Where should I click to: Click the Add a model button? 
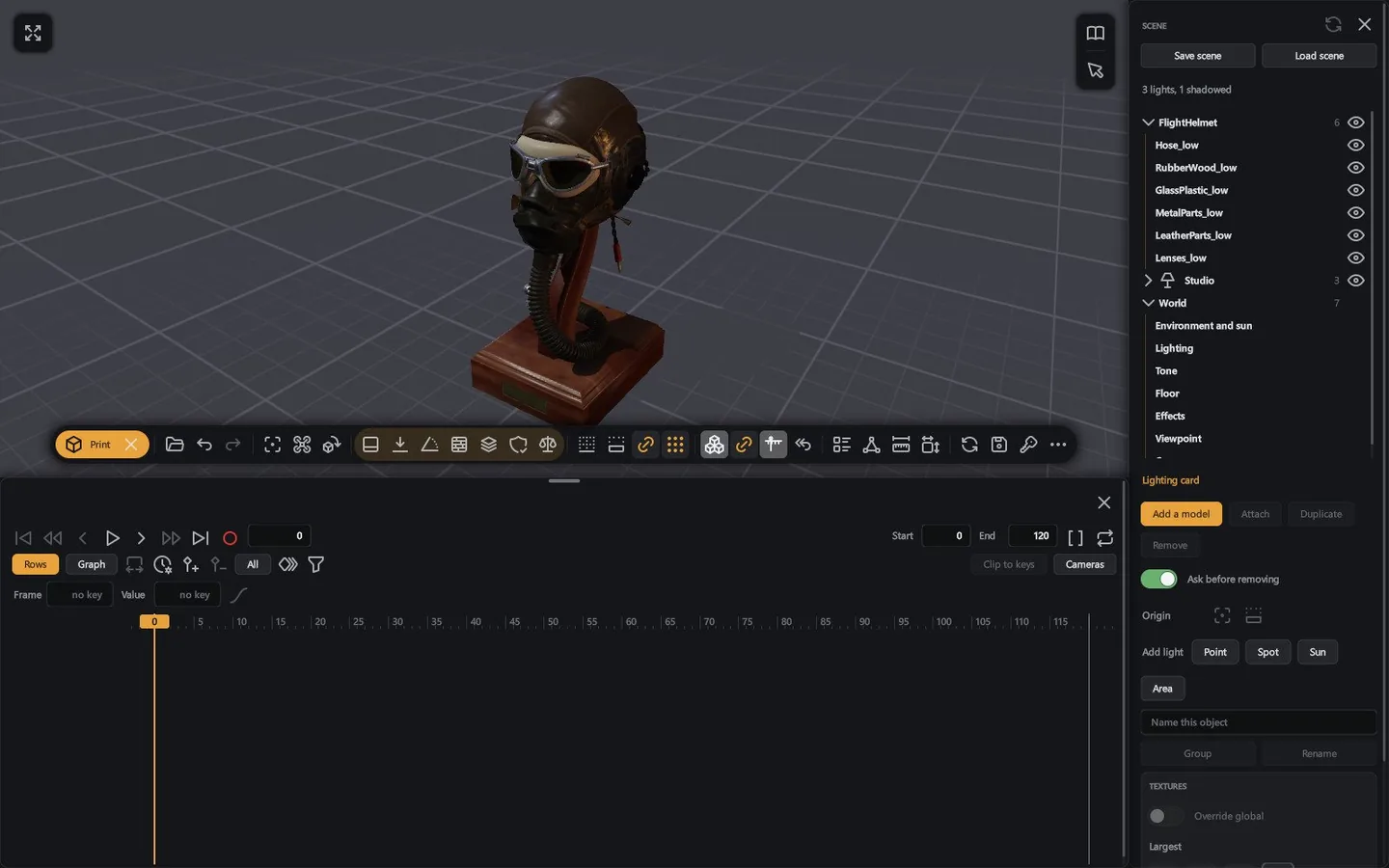click(1181, 514)
